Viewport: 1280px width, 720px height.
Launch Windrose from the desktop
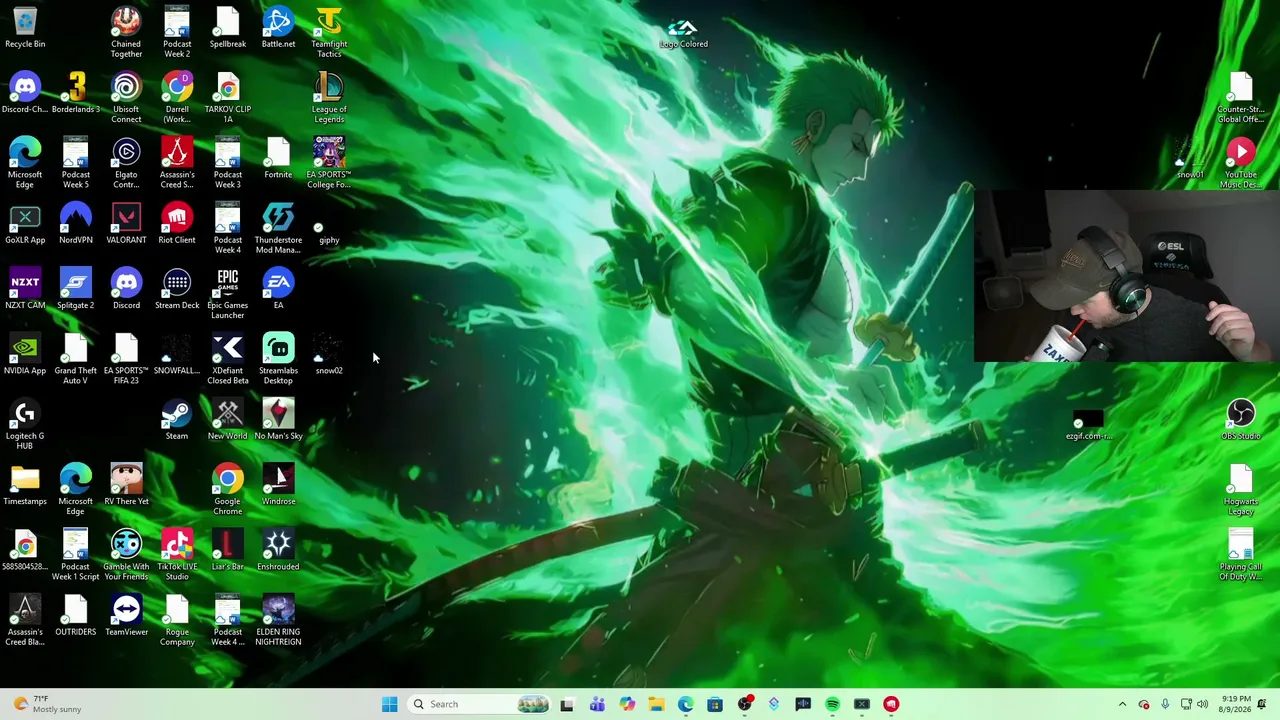click(278, 485)
